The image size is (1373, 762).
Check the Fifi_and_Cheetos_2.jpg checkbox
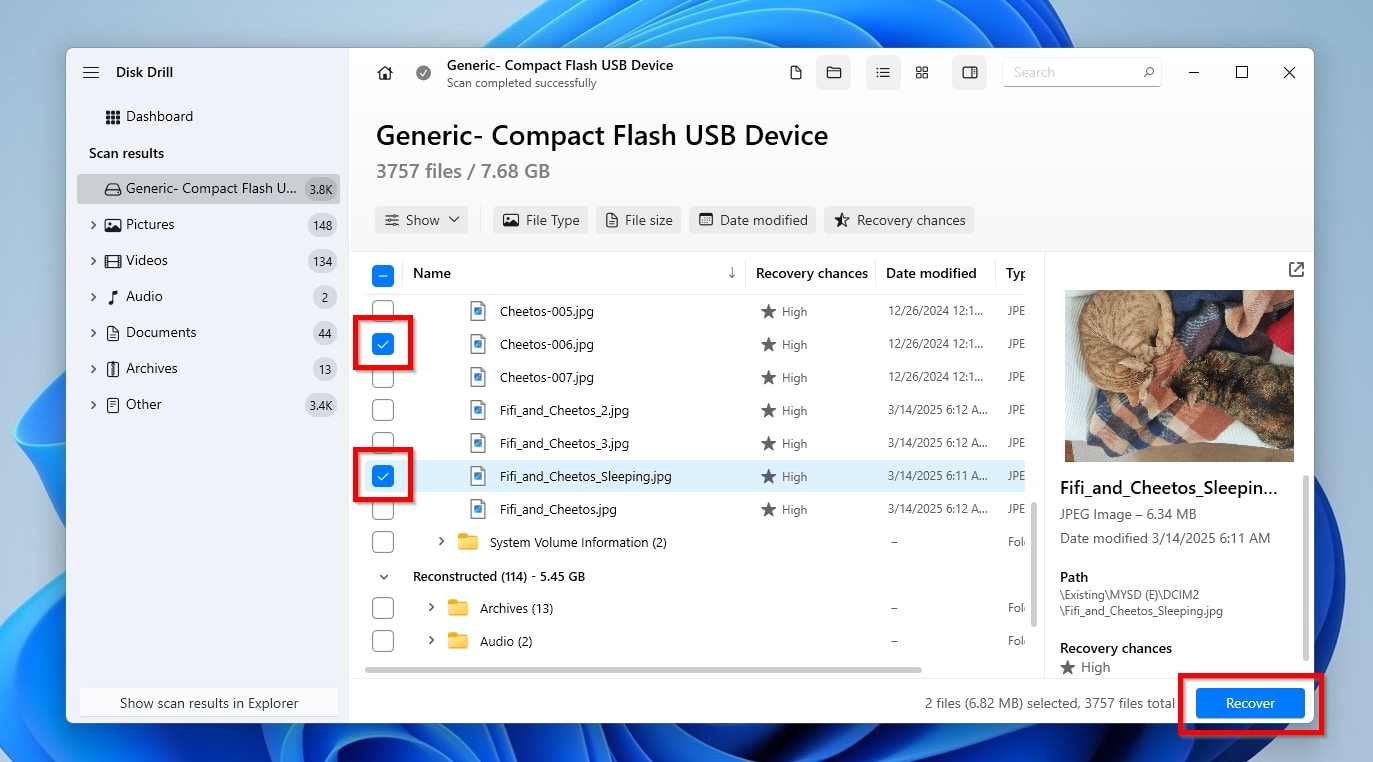pos(383,410)
